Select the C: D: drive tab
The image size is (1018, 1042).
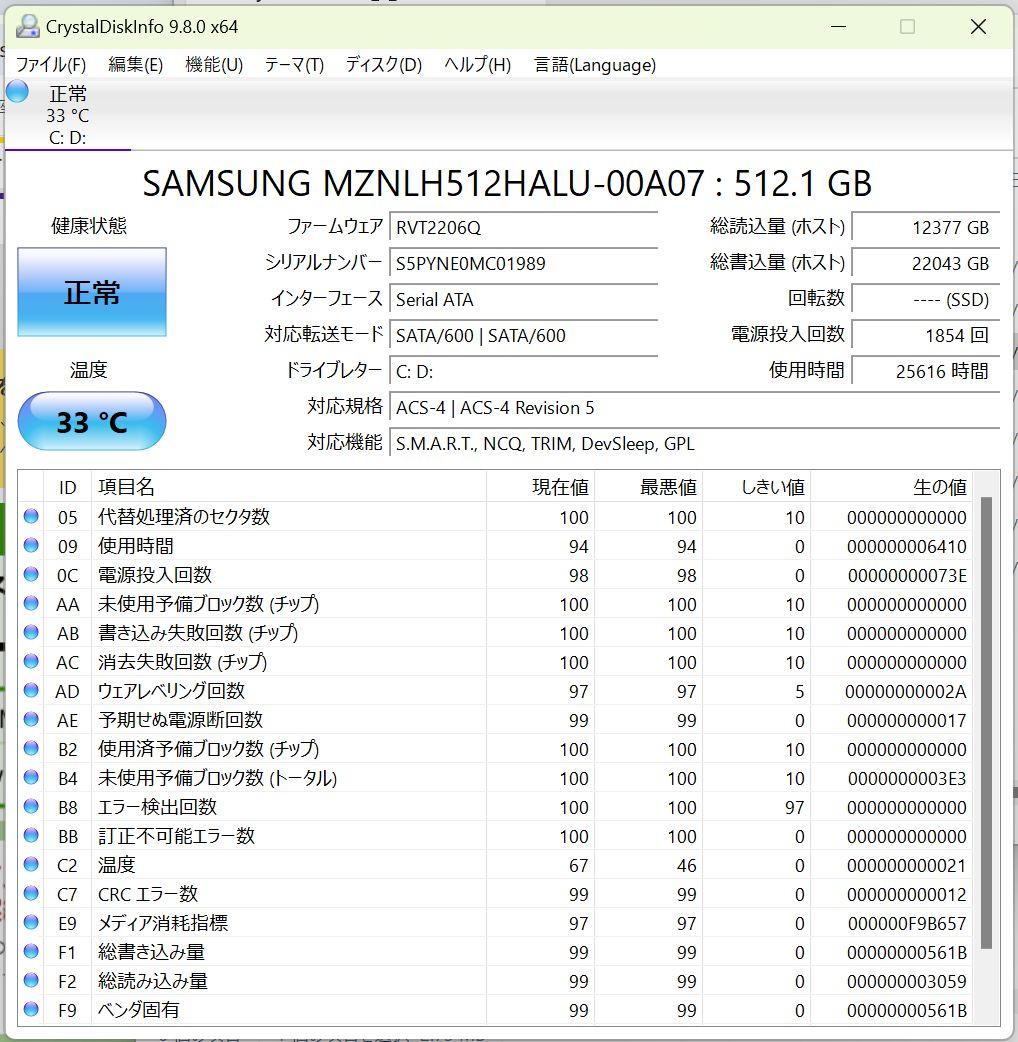coord(66,138)
